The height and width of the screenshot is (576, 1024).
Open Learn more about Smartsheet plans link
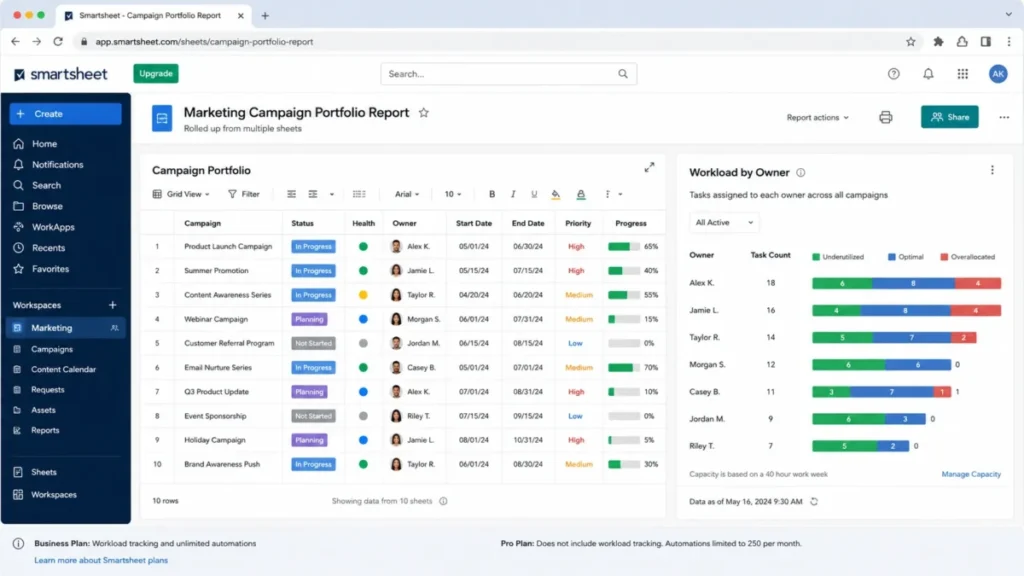click(101, 560)
